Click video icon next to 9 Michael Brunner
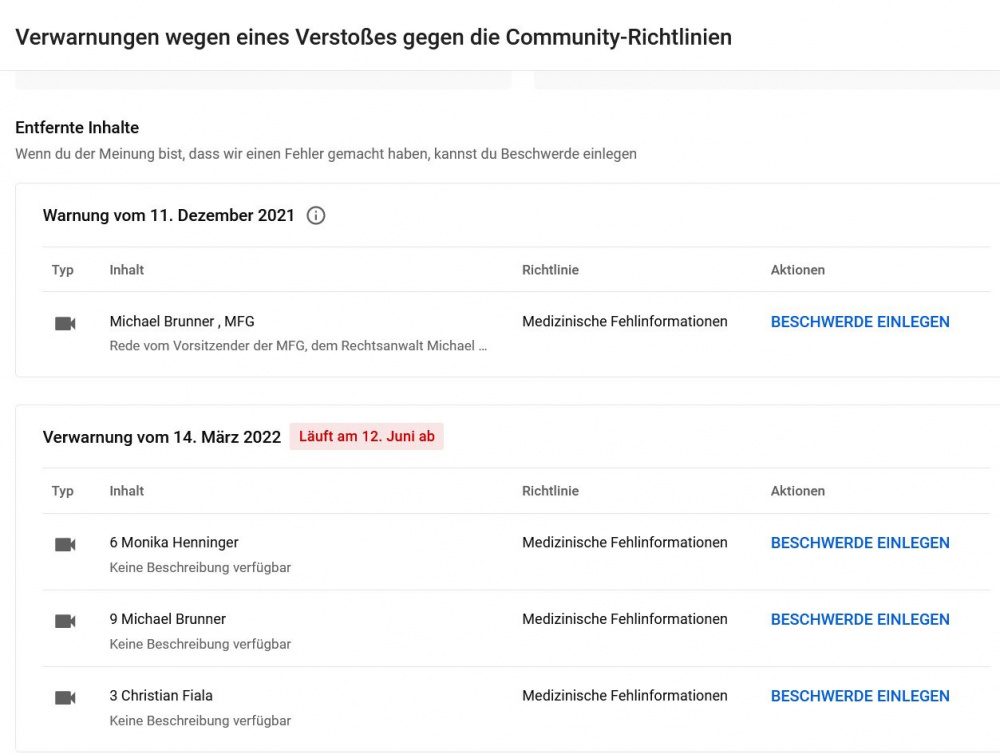The height and width of the screenshot is (754, 1000). point(65,621)
